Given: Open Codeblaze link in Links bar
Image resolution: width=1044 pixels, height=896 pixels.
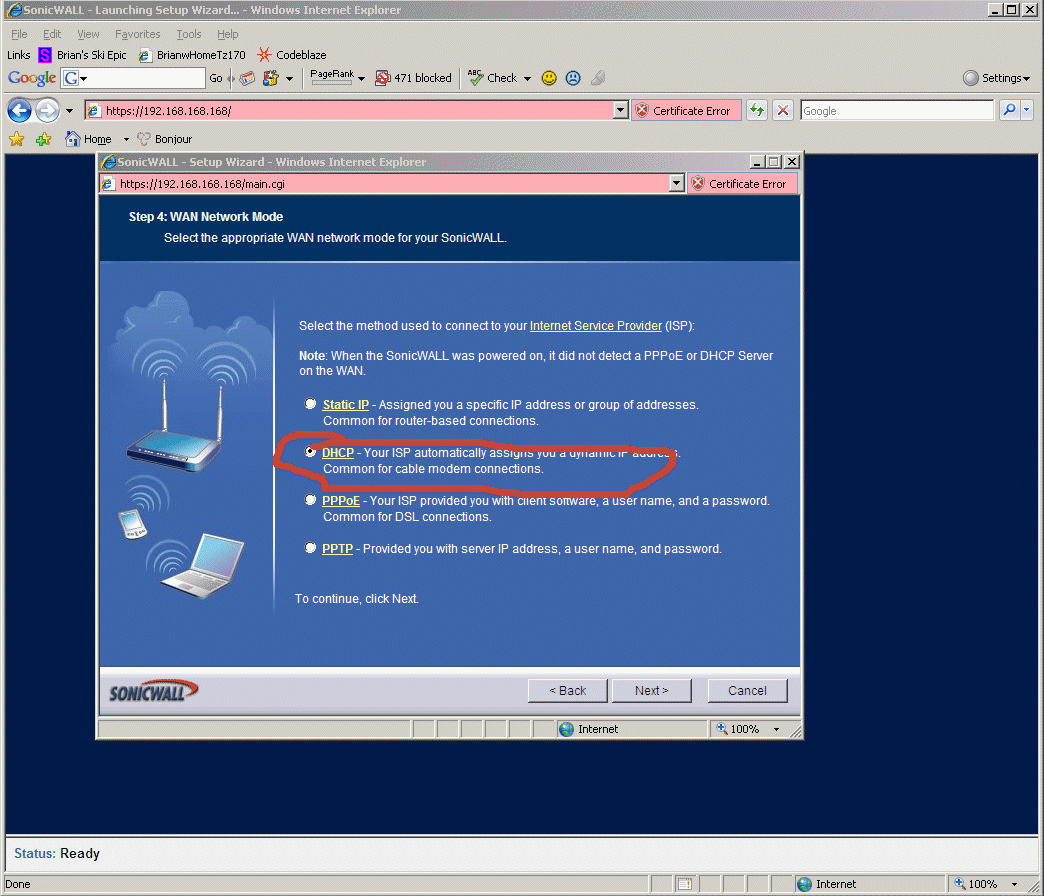Looking at the screenshot, I should (292, 55).
